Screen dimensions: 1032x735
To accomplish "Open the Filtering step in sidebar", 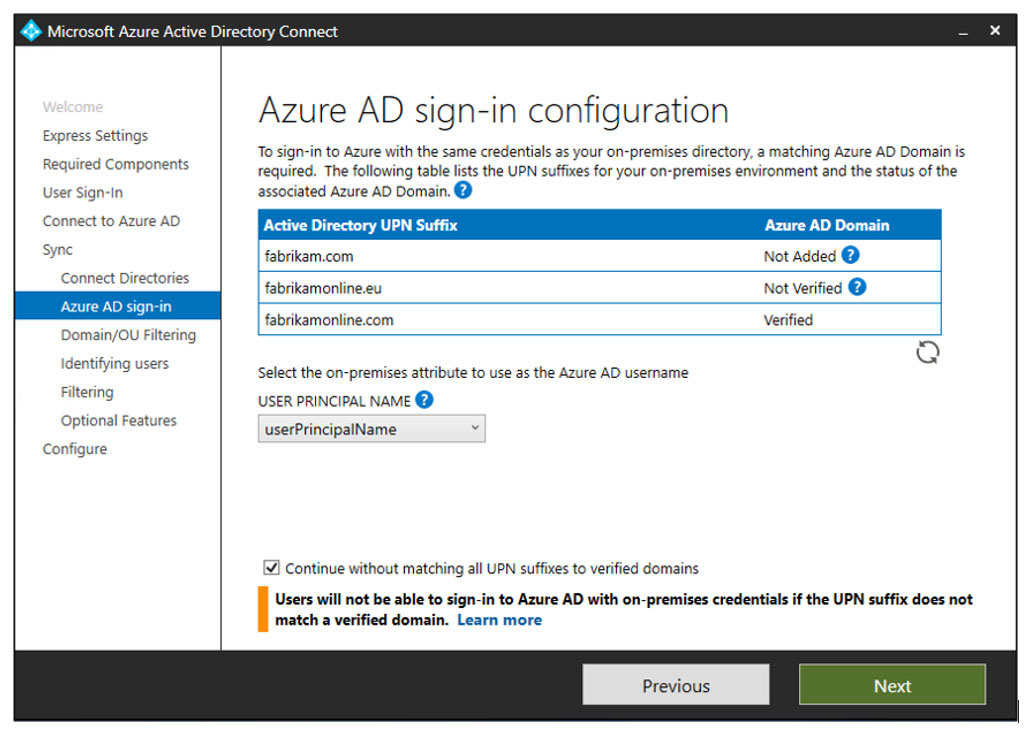I will coord(87,392).
